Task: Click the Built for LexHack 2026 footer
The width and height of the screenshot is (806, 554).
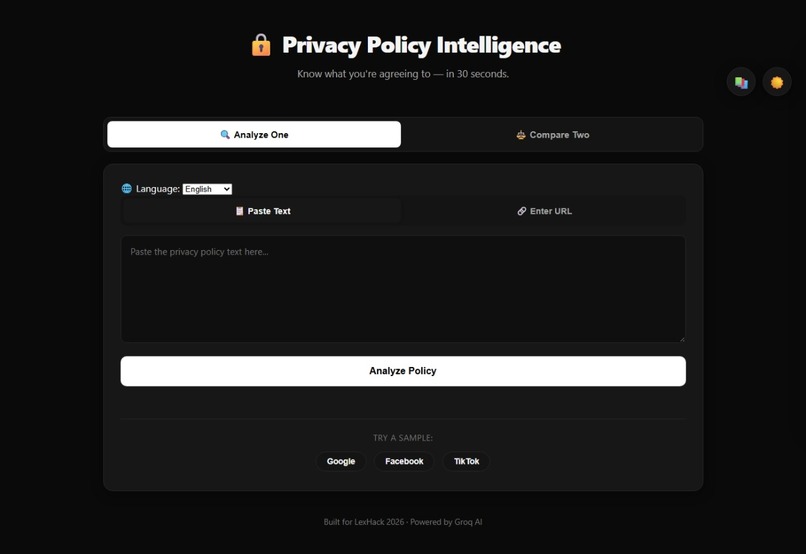Action: coord(403,522)
